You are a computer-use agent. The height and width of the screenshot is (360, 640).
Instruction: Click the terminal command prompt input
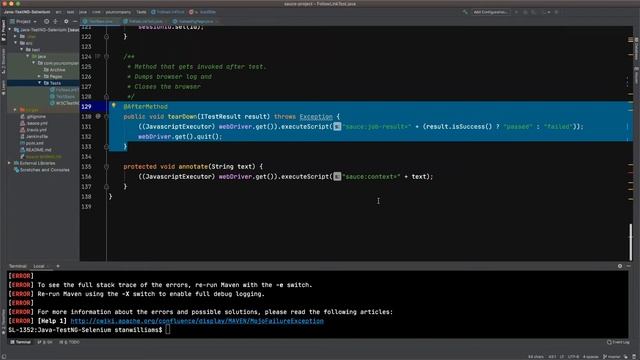(x=168, y=330)
